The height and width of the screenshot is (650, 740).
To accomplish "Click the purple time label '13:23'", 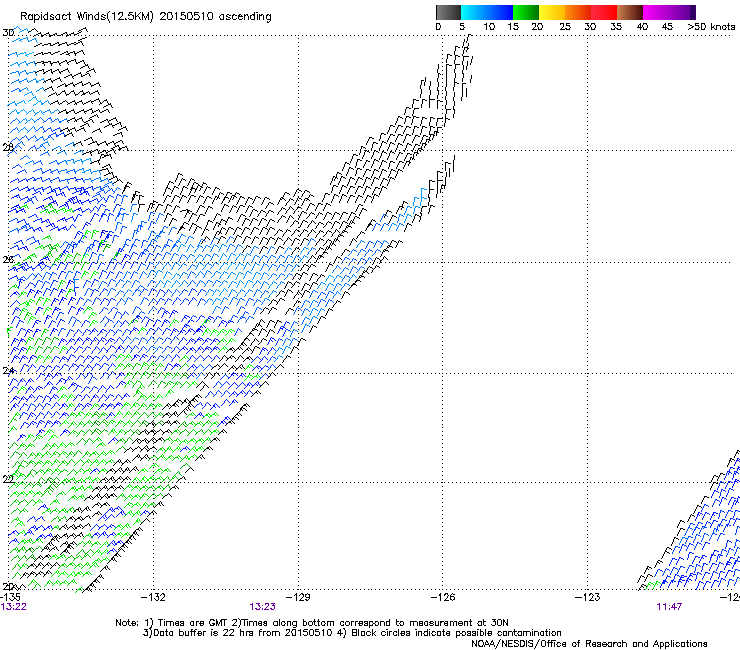I will point(262,607).
